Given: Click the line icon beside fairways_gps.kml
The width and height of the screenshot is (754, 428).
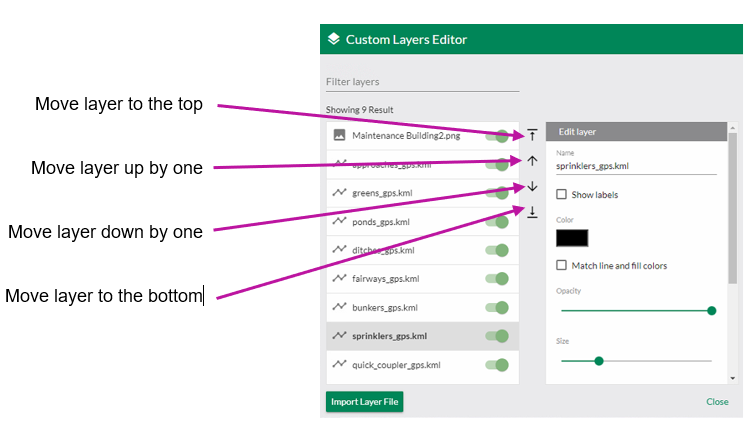Looking at the screenshot, I should pos(339,278).
